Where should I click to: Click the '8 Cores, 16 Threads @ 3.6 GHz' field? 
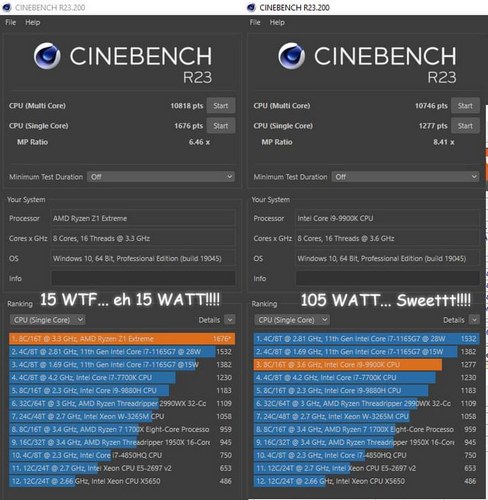pos(388,238)
